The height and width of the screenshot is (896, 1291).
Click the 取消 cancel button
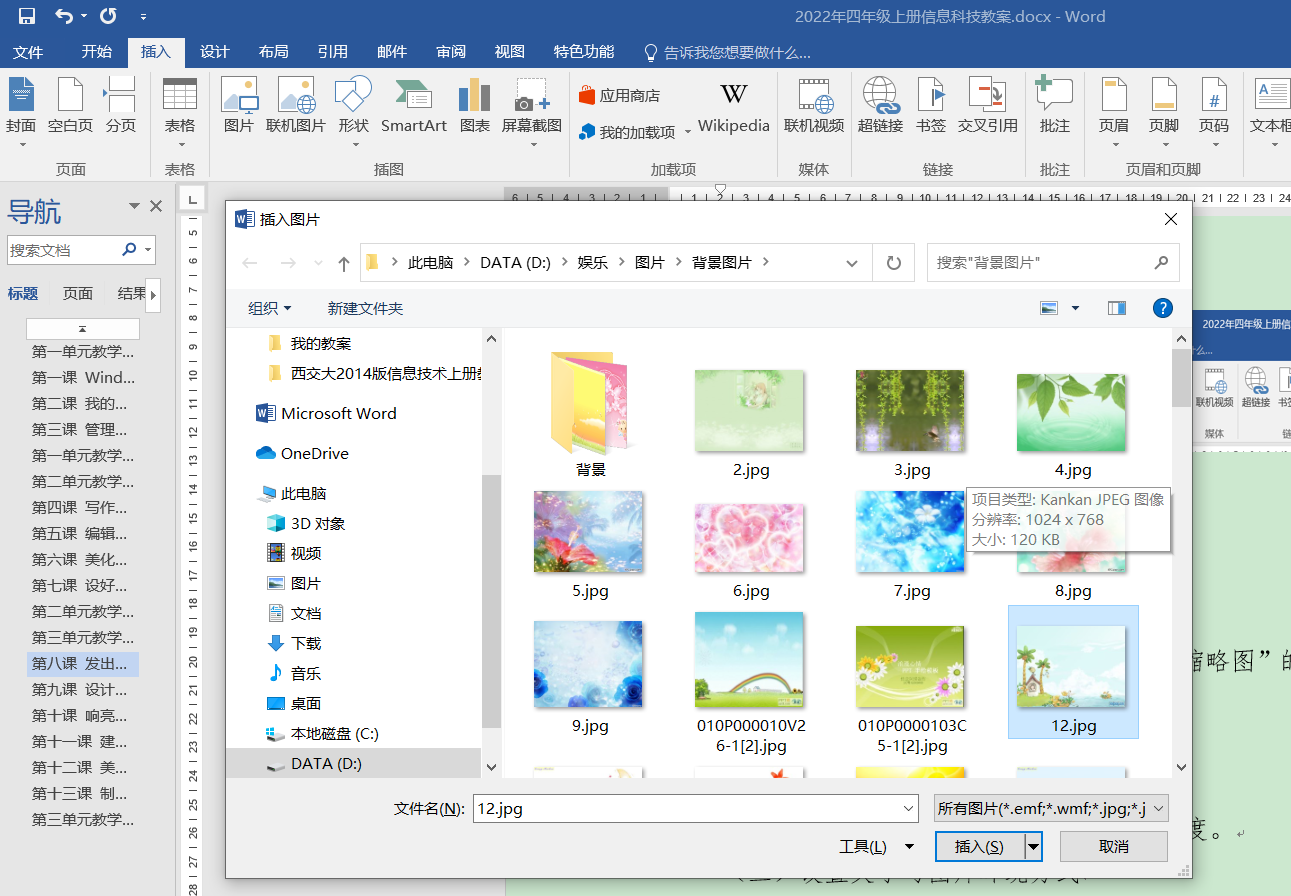coord(1113,847)
